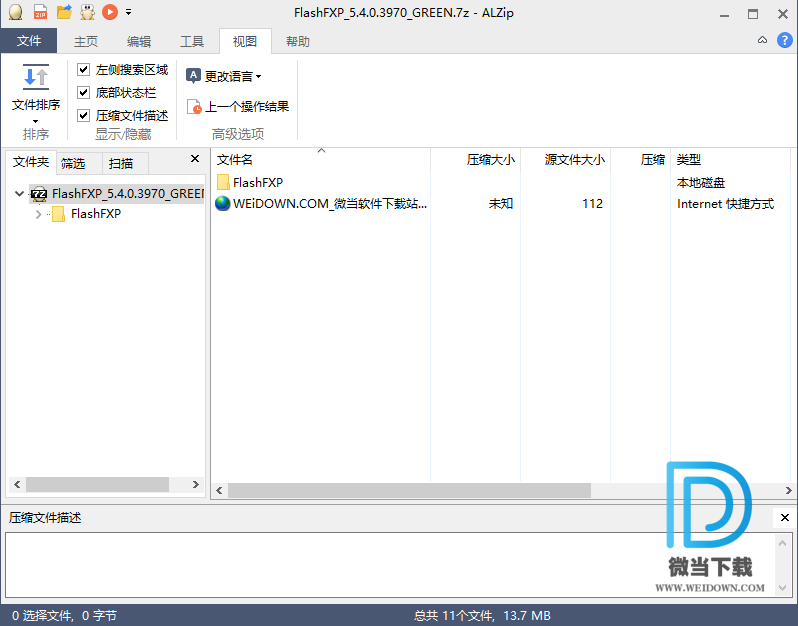Screen dimensions: 798x626
Task: Select FlashFXP folder row in file list
Action: click(x=500, y=182)
